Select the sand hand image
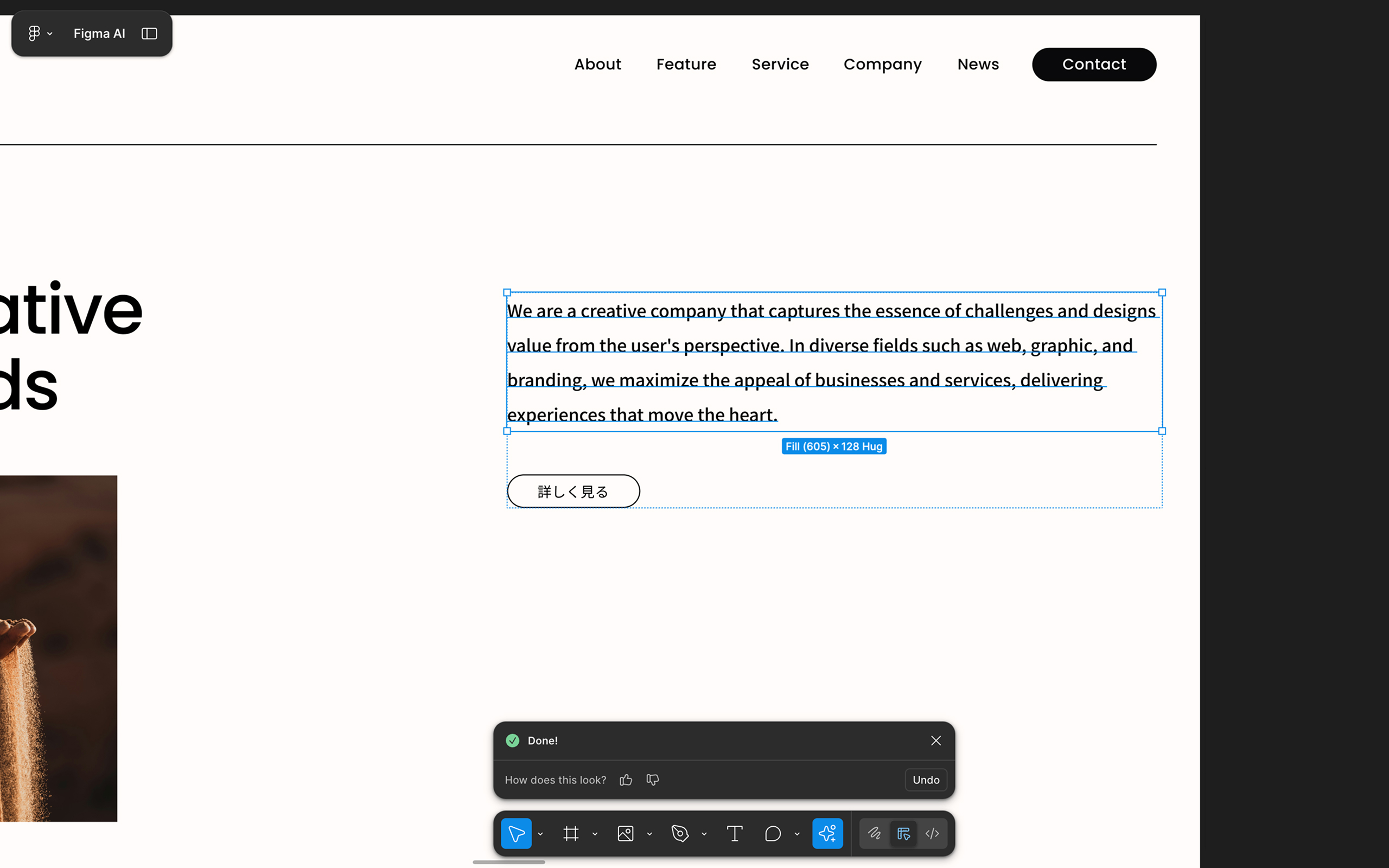The height and width of the screenshot is (868, 1389). pos(59,648)
